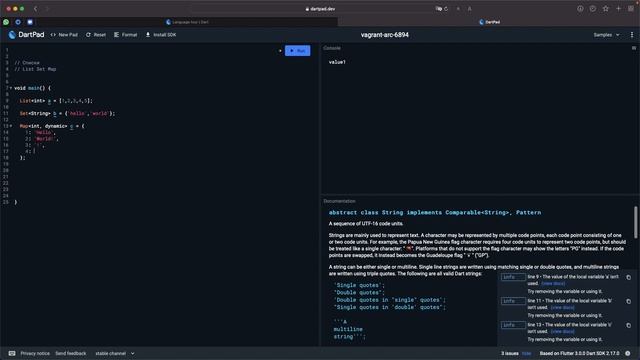Click the List<int> a declaration line

point(56,101)
